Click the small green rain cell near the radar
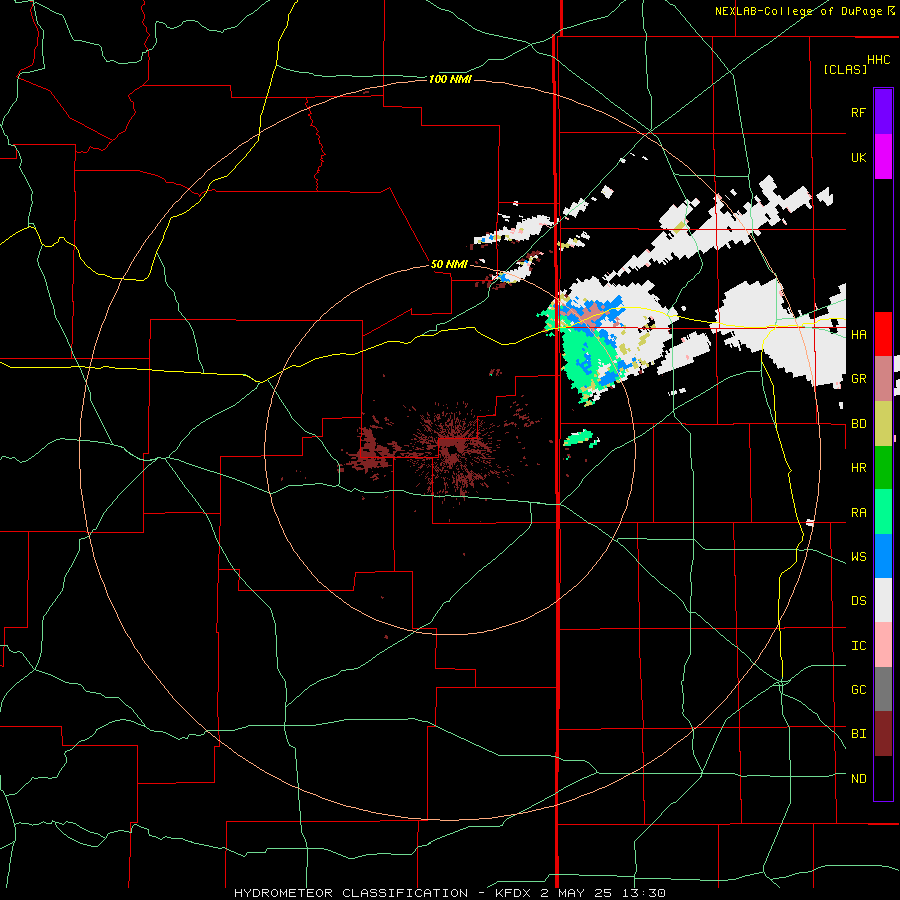 coord(579,438)
